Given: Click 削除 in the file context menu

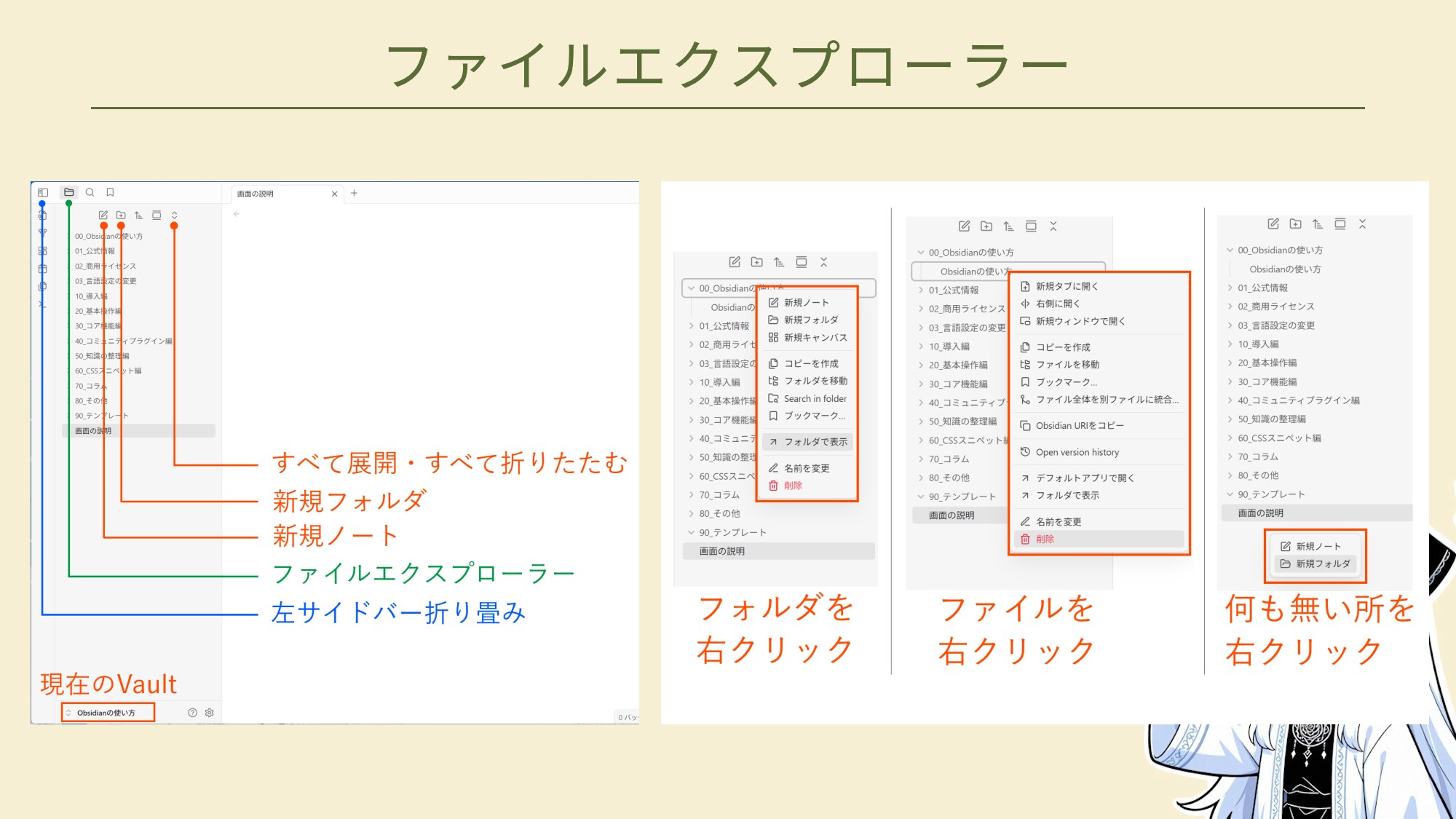Looking at the screenshot, I should [x=1045, y=539].
